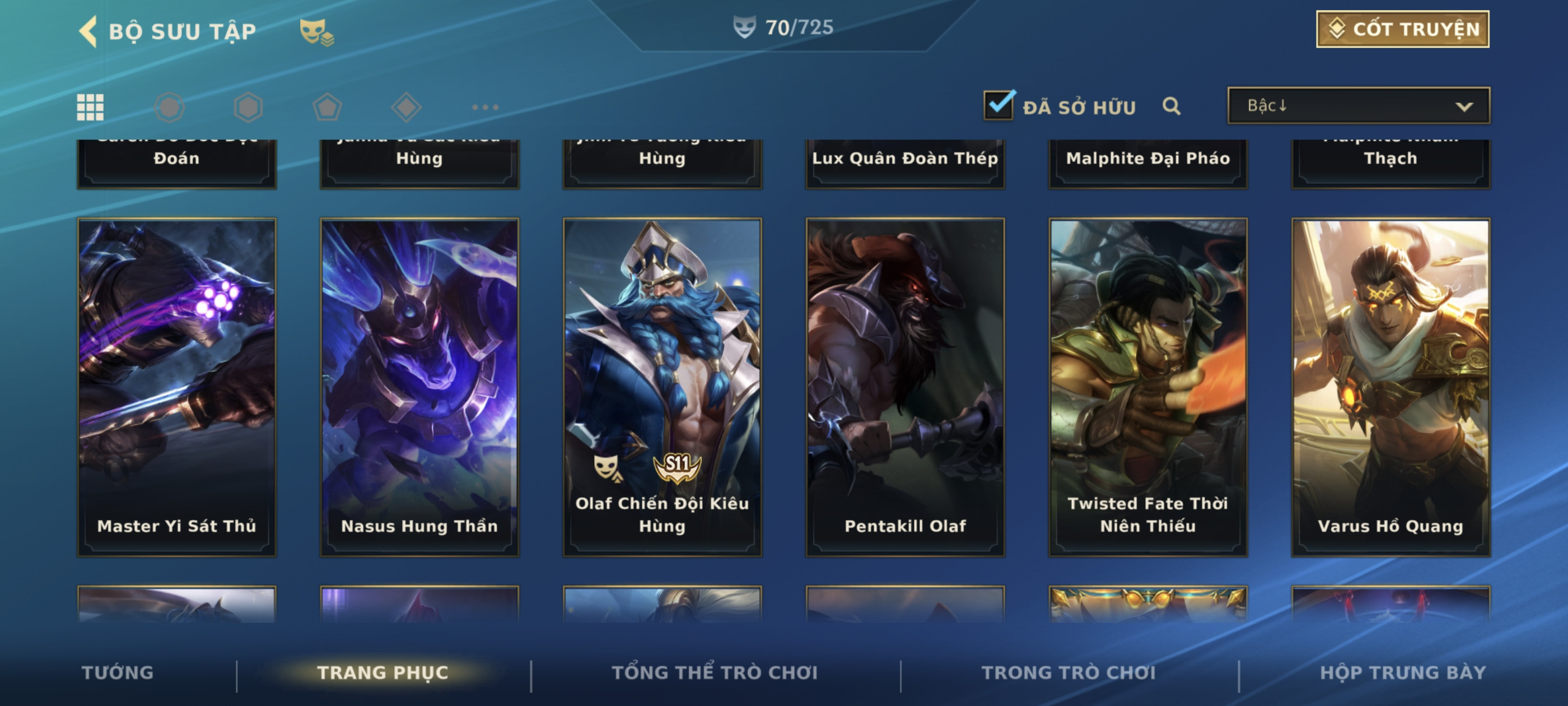1568x706 pixels.
Task: Open the three-dots more filters icon
Action: [485, 107]
